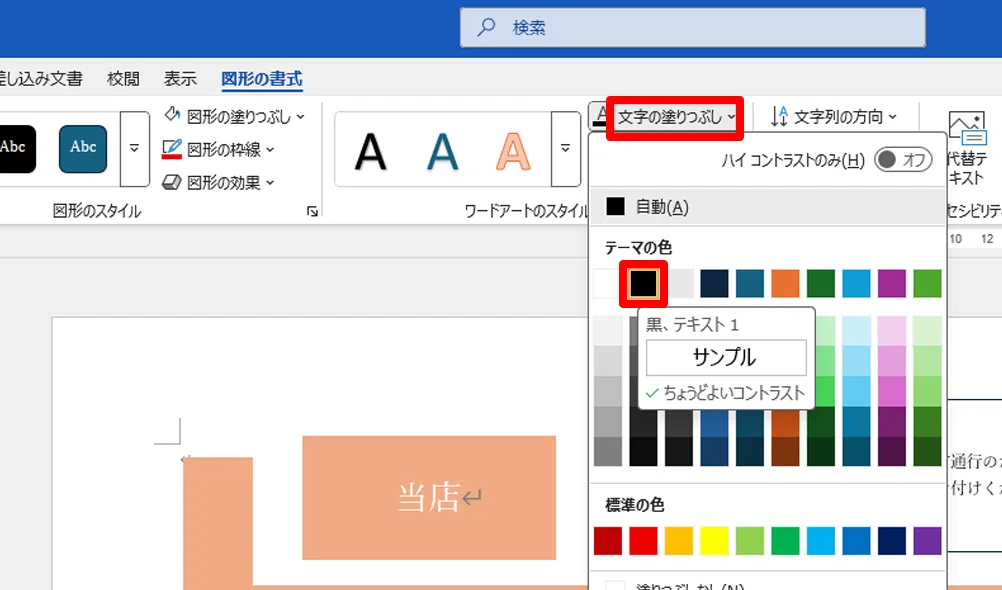
Task: Open the 表示 ribbon tab
Action: coord(180,79)
